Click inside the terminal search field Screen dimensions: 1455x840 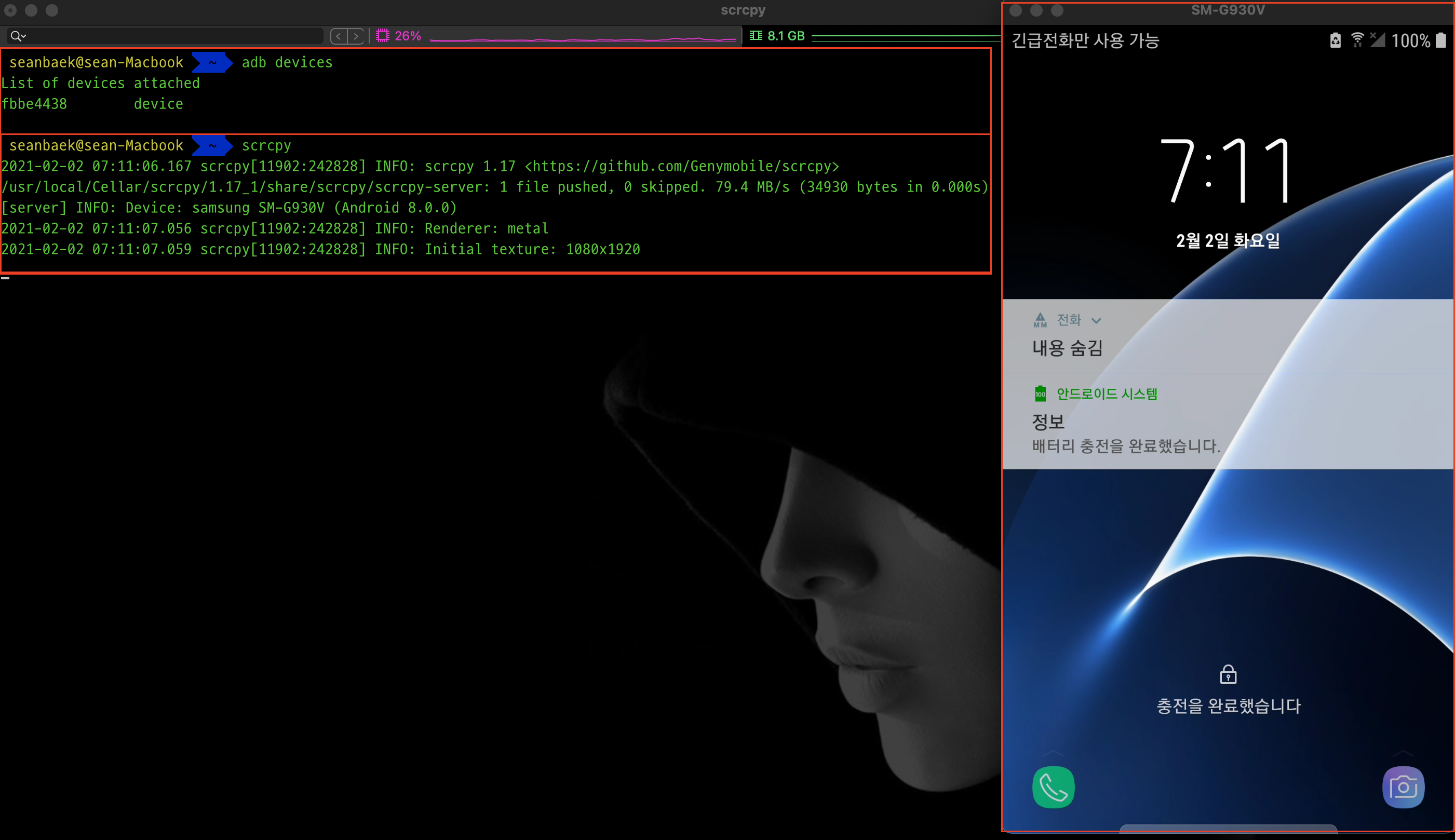click(x=173, y=36)
